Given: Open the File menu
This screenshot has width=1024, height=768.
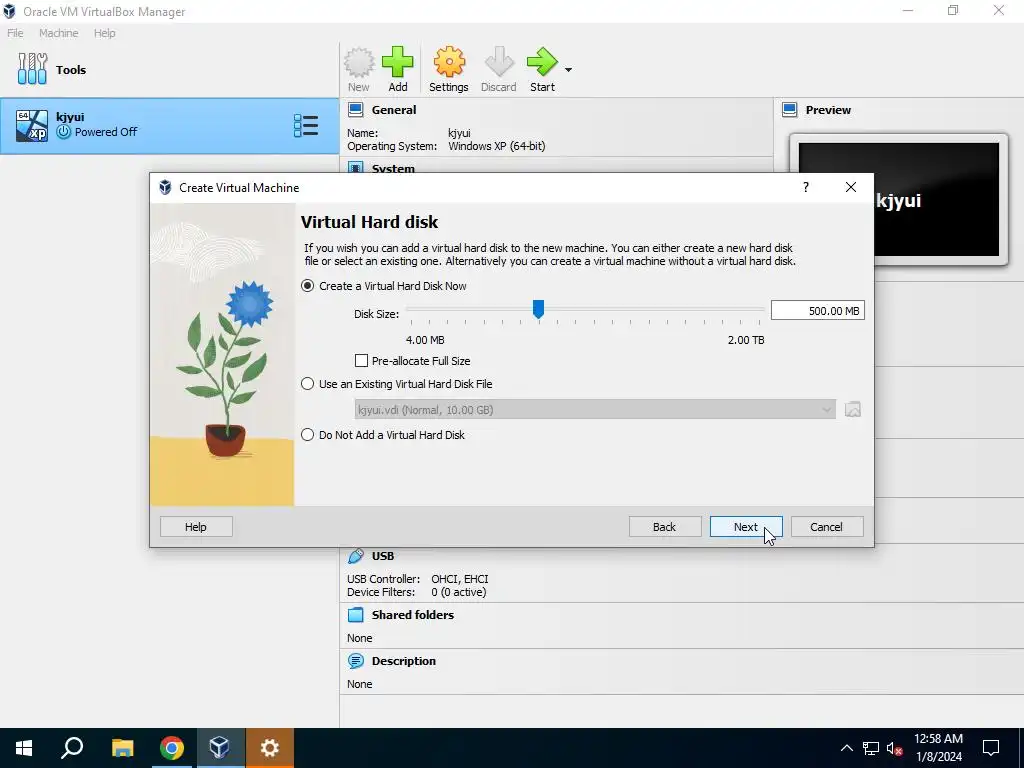Looking at the screenshot, I should 15,33.
